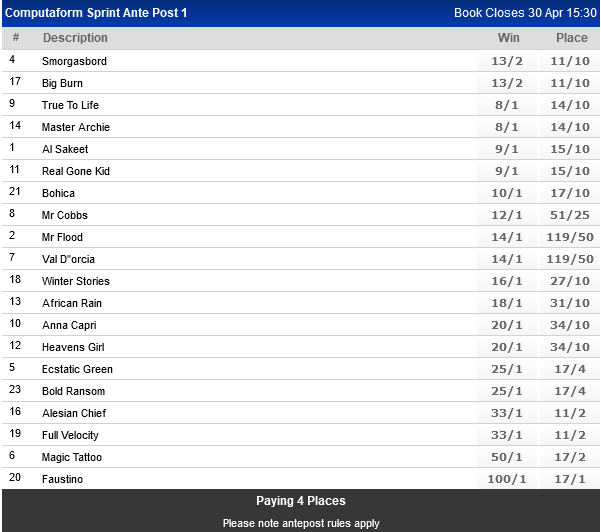The width and height of the screenshot is (601, 532).
Task: Choose Val D'orcia place odds 119/50
Action: coord(571,259)
